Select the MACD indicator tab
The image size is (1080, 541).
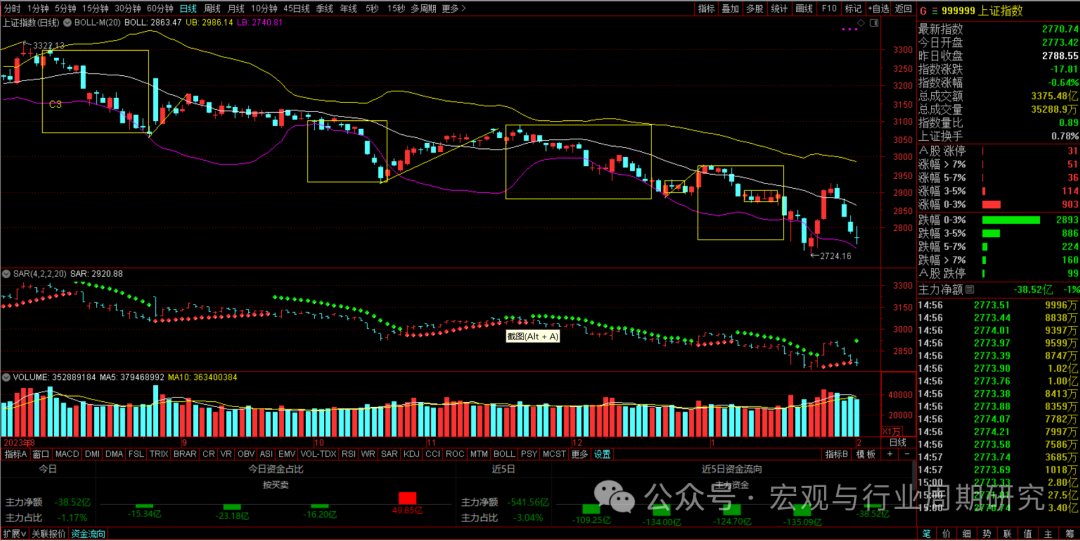[67, 454]
